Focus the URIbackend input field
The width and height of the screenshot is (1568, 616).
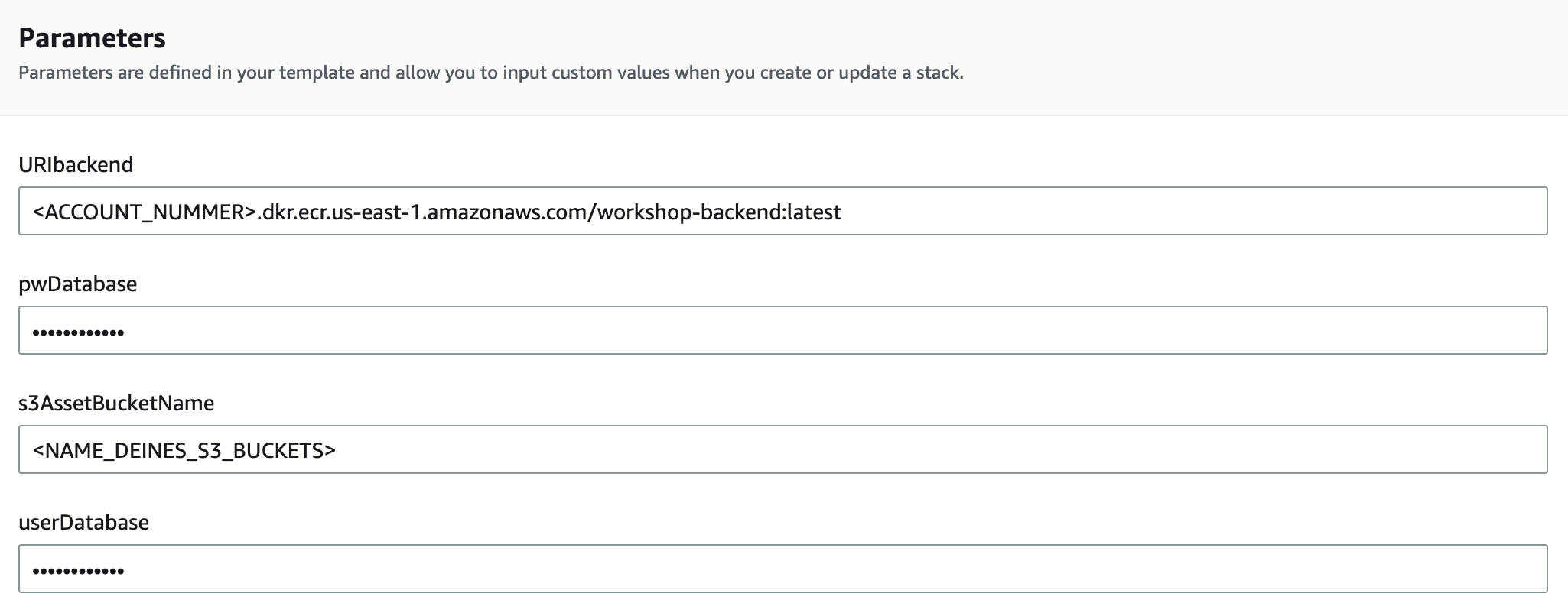click(782, 211)
